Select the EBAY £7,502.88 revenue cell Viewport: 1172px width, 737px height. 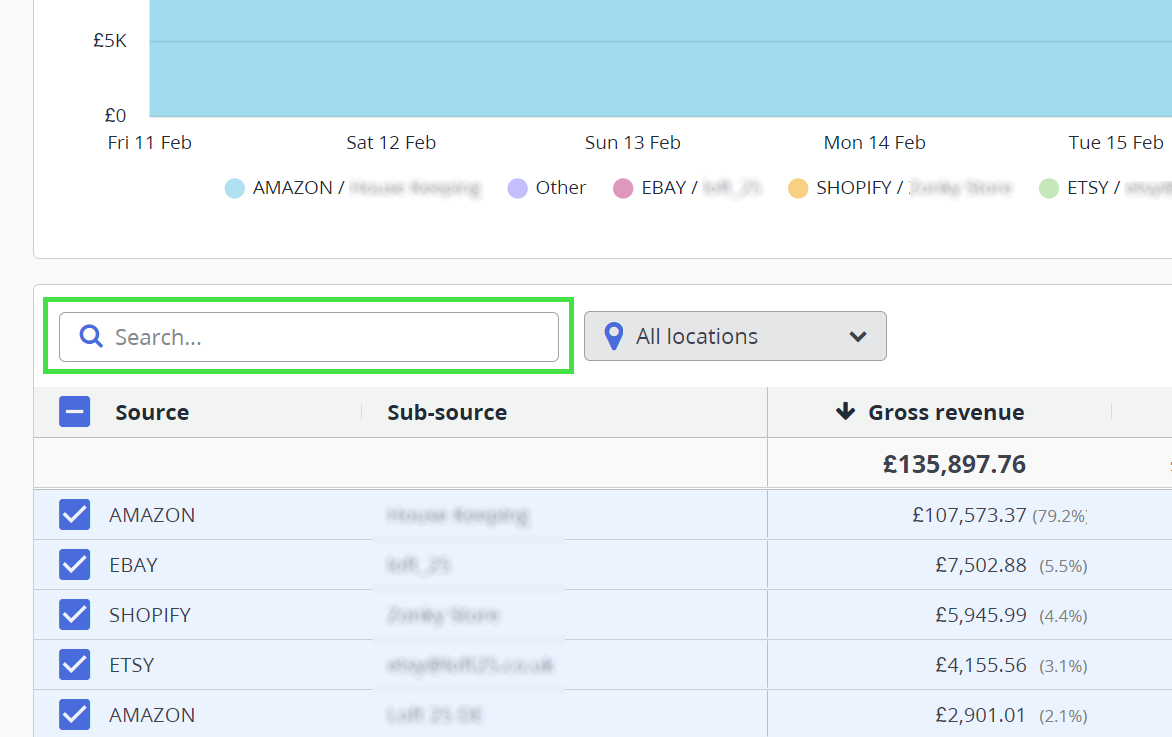coord(980,565)
